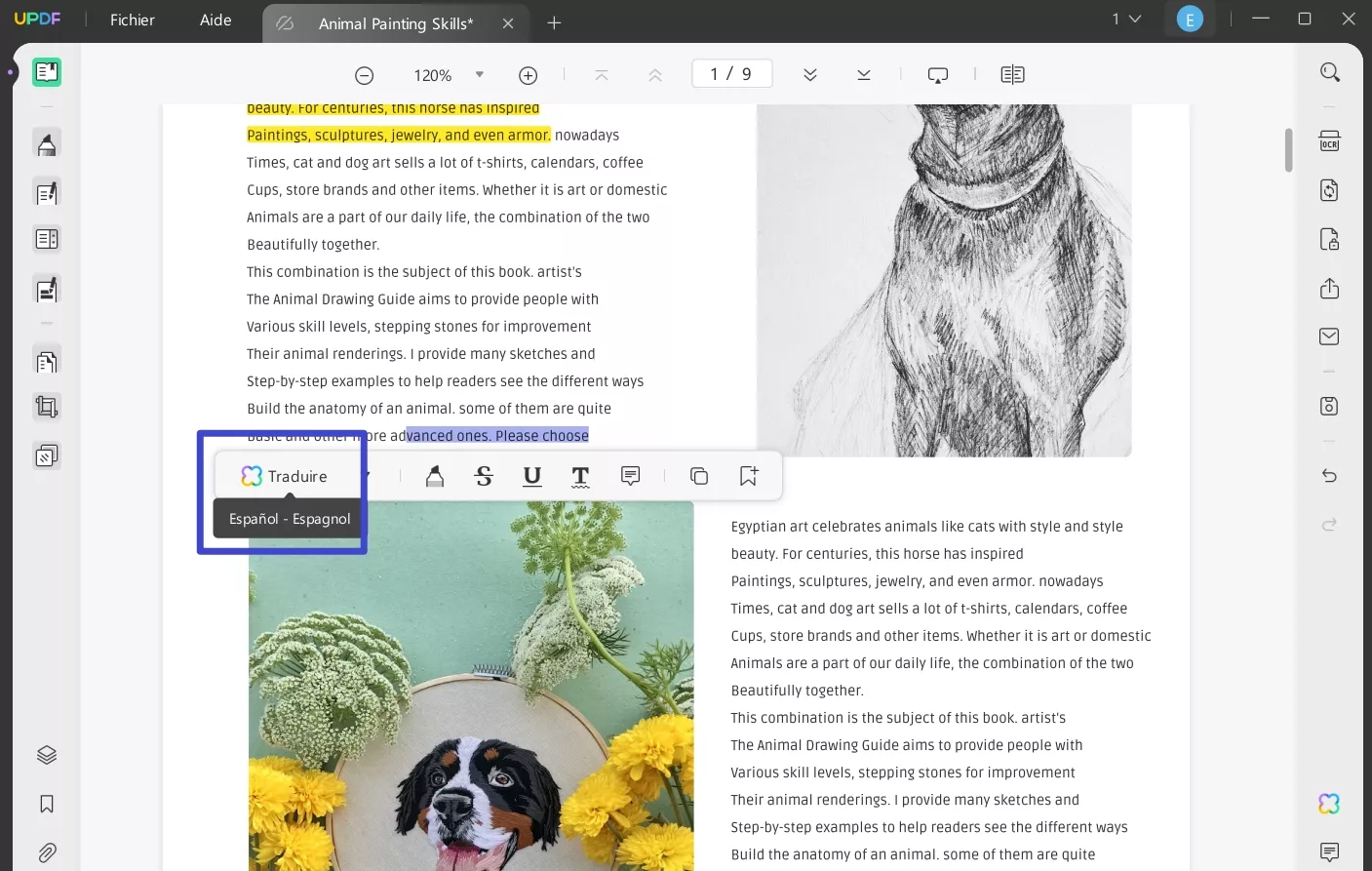Open Fill and Sign tool in sidebar
1372x871 pixels.
click(x=46, y=290)
